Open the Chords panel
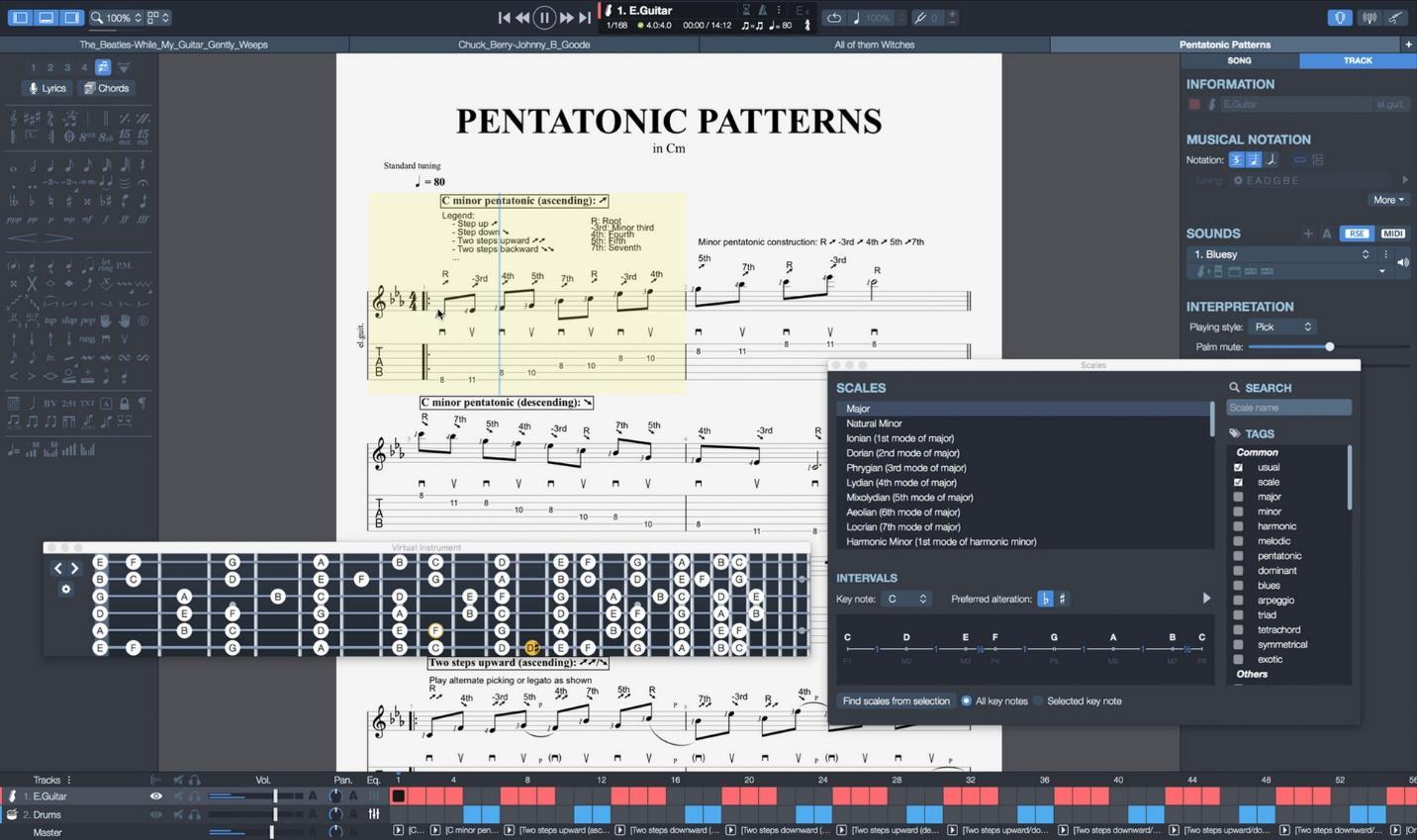This screenshot has height=840, width=1417. [107, 88]
